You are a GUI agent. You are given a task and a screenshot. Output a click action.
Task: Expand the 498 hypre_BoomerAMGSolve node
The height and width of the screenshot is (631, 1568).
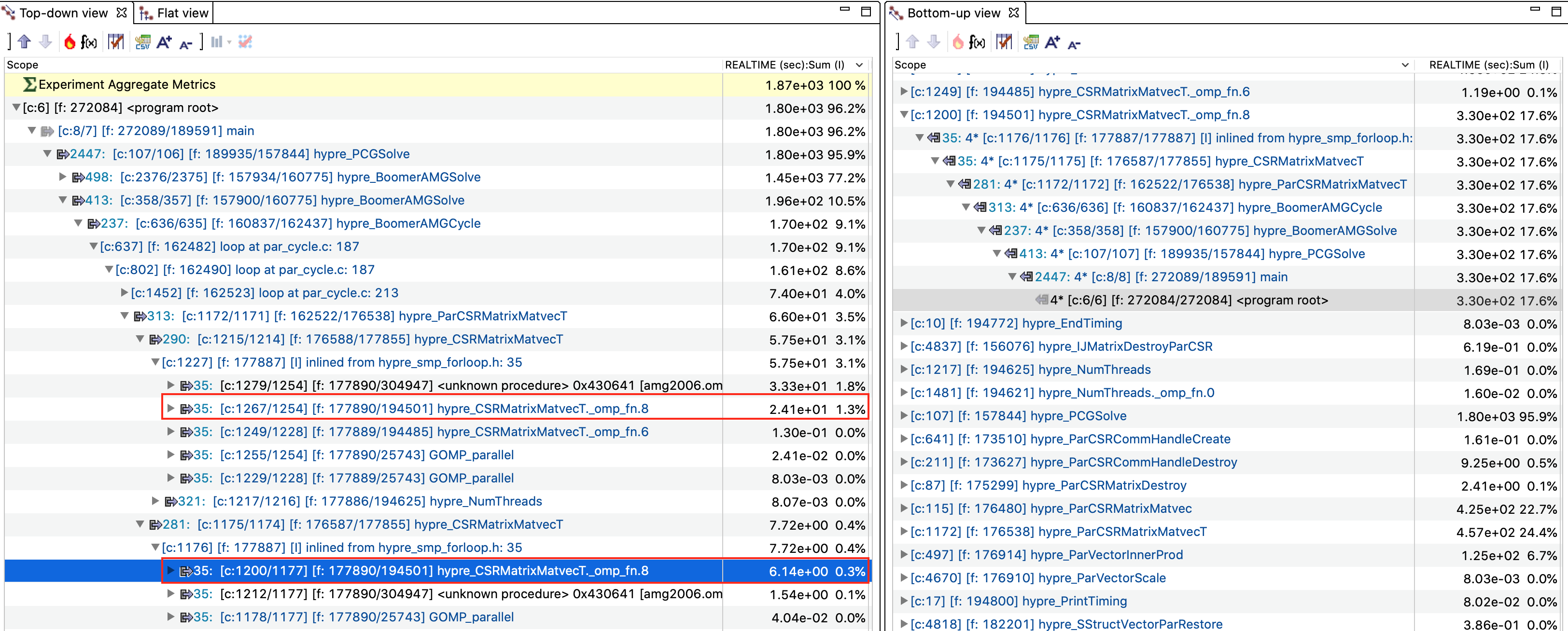[x=62, y=177]
